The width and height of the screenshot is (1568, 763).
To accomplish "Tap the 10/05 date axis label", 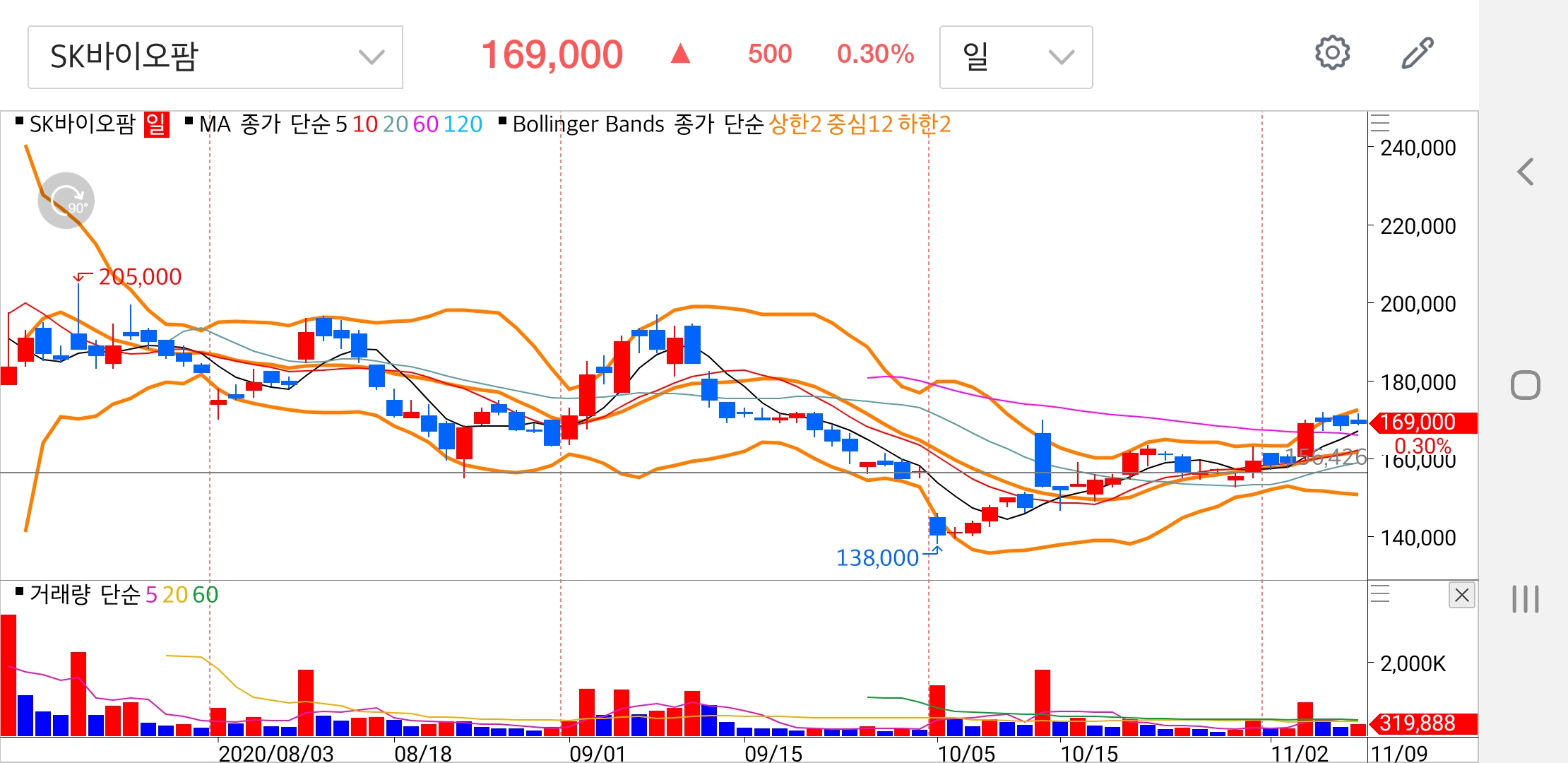I will [966, 753].
